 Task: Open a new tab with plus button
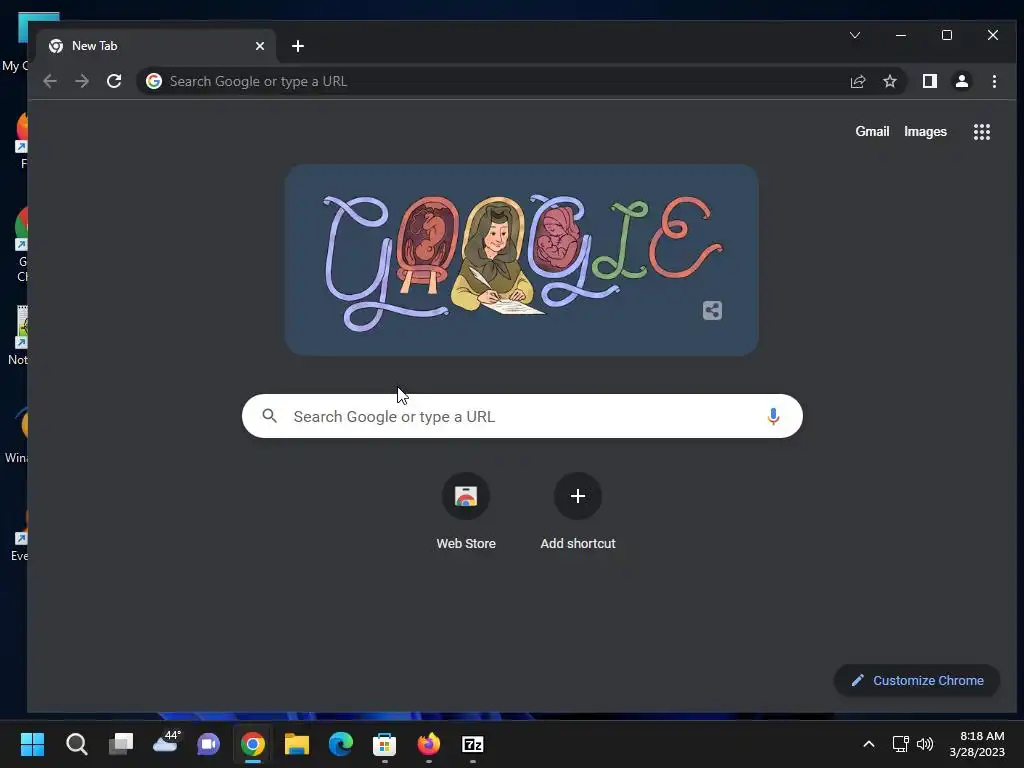point(298,46)
